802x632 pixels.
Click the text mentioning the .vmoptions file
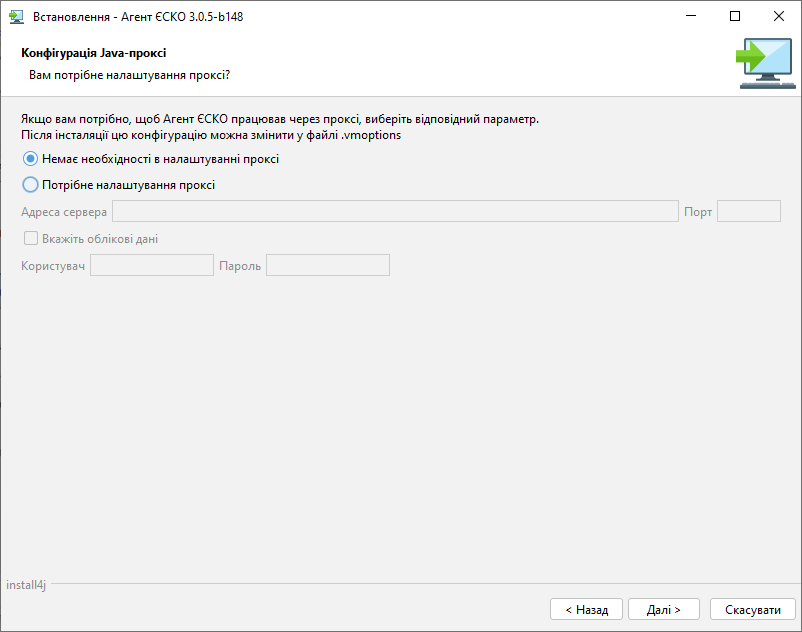[211, 135]
